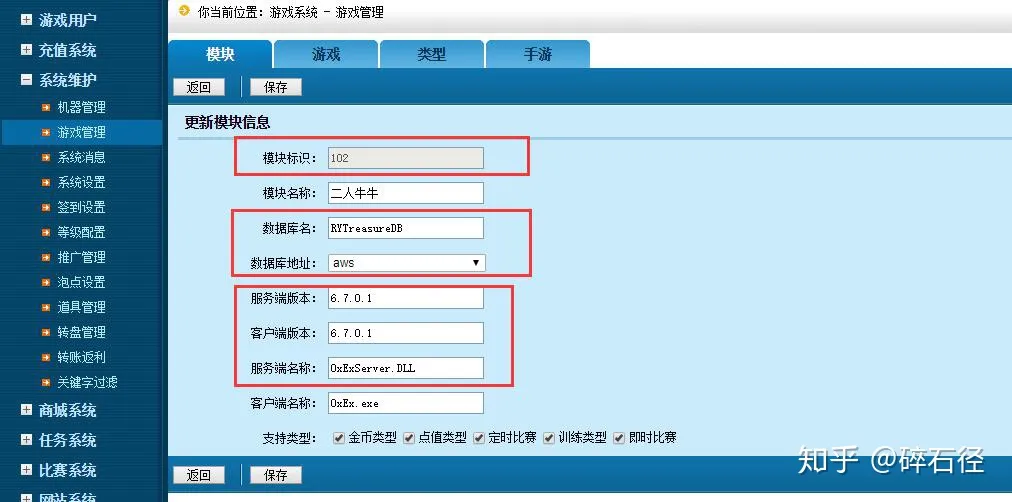Open 游戏管理 in the sidebar

pyautogui.click(x=81, y=132)
